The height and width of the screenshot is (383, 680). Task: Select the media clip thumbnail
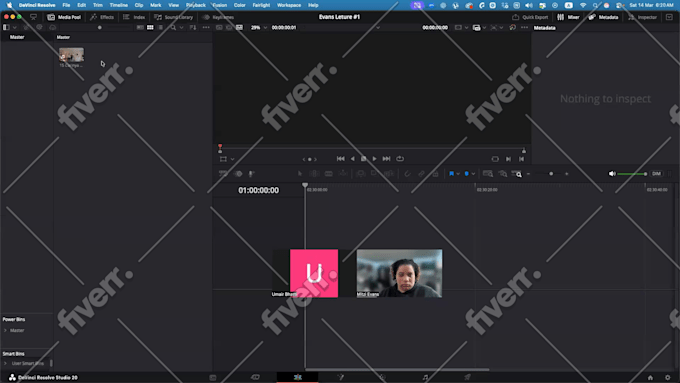[72, 55]
